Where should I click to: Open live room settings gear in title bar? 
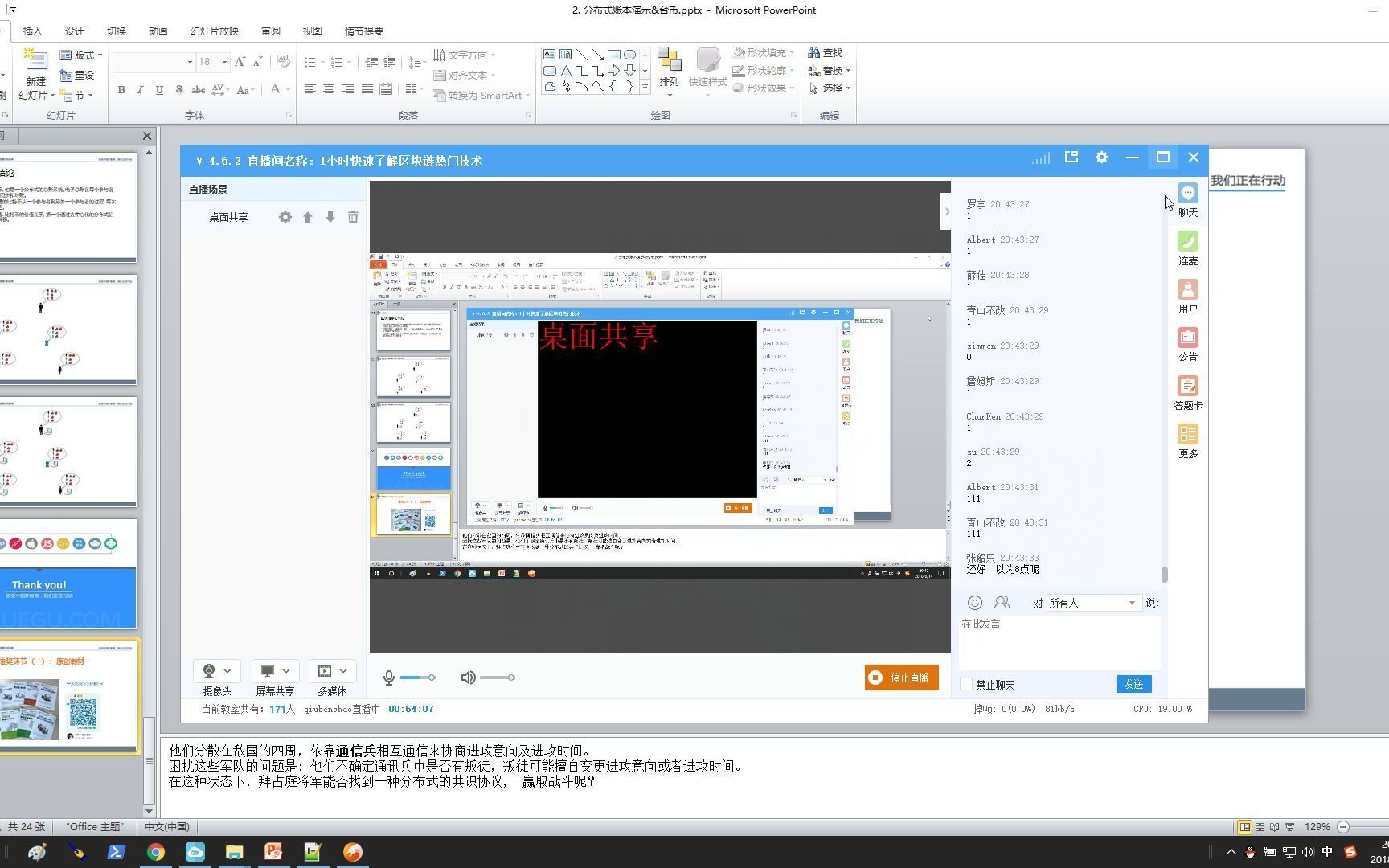point(1101,158)
